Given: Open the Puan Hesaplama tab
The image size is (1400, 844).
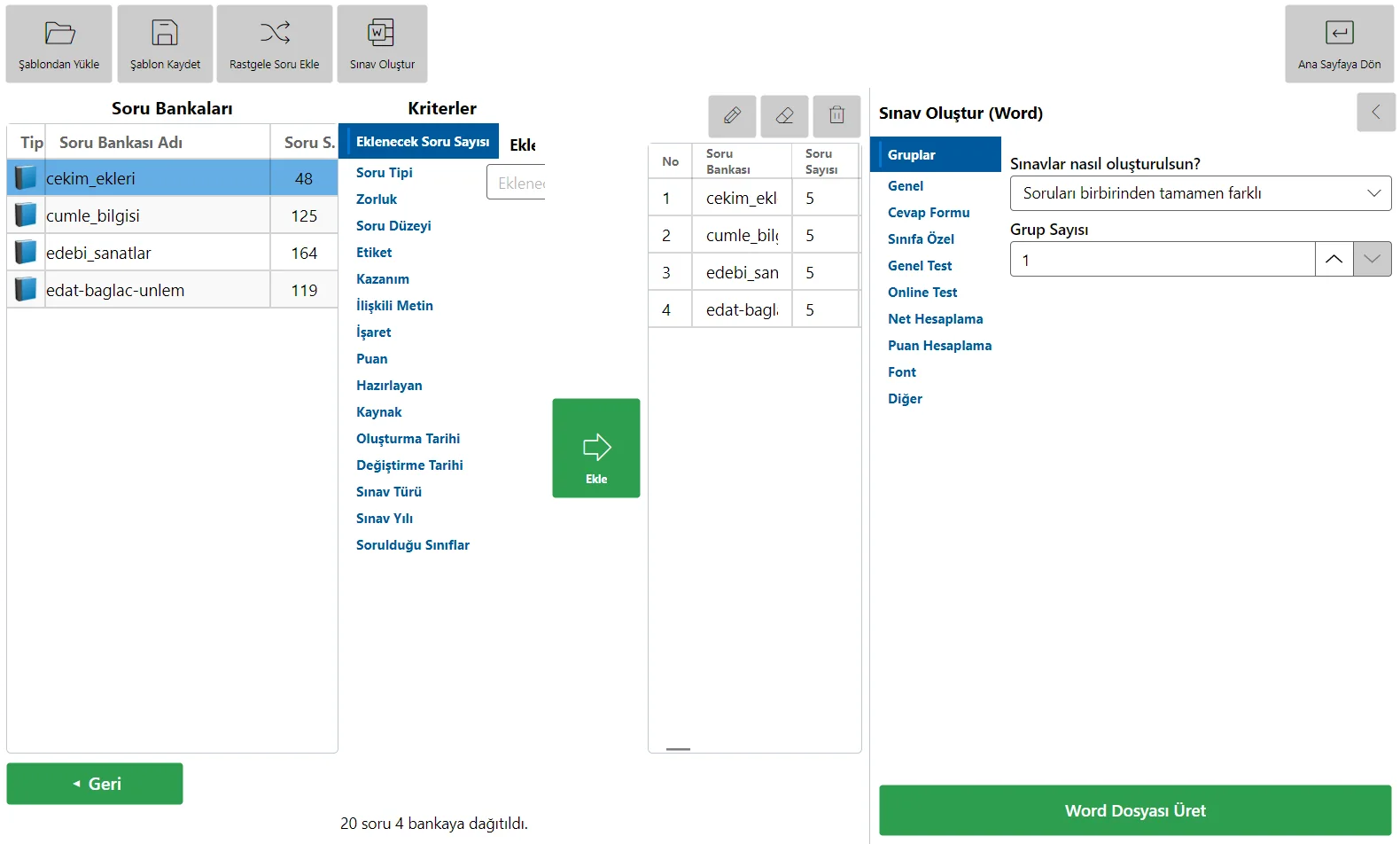Looking at the screenshot, I should point(939,346).
